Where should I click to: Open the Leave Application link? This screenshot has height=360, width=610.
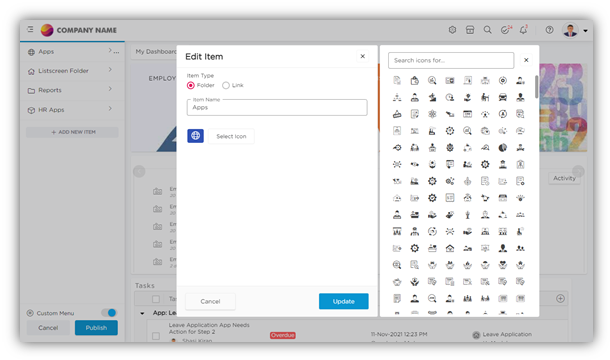coord(507,334)
